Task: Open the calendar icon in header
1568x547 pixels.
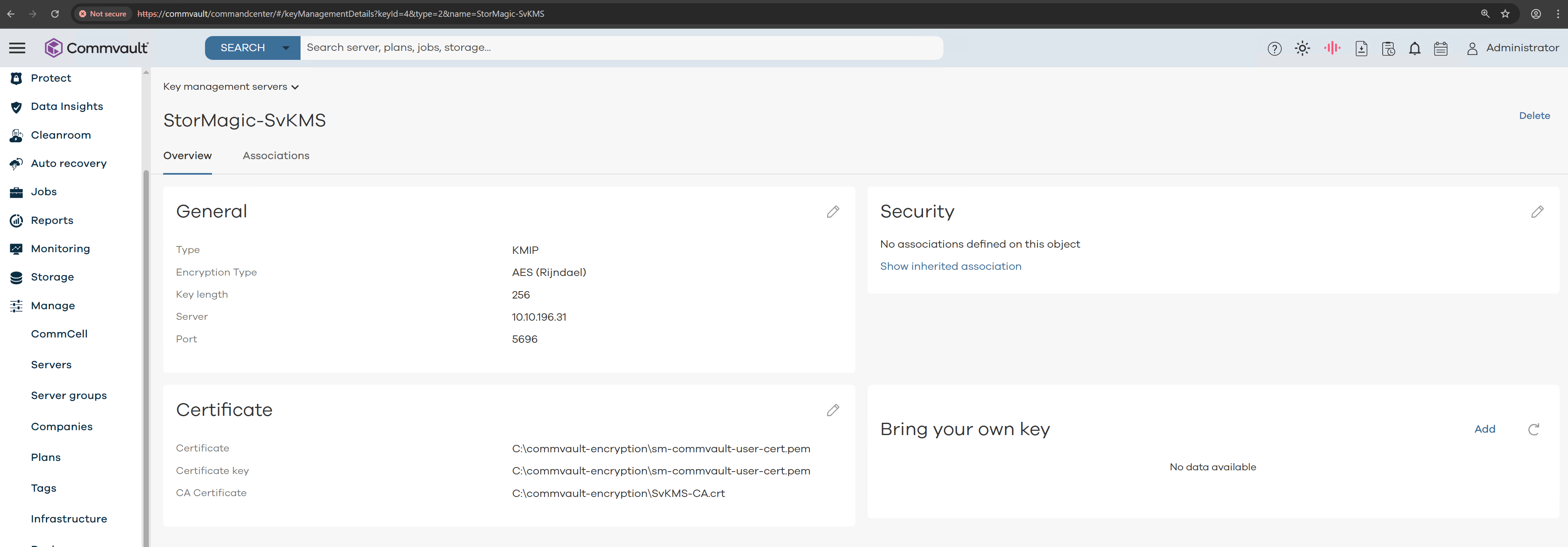Action: pyautogui.click(x=1441, y=49)
